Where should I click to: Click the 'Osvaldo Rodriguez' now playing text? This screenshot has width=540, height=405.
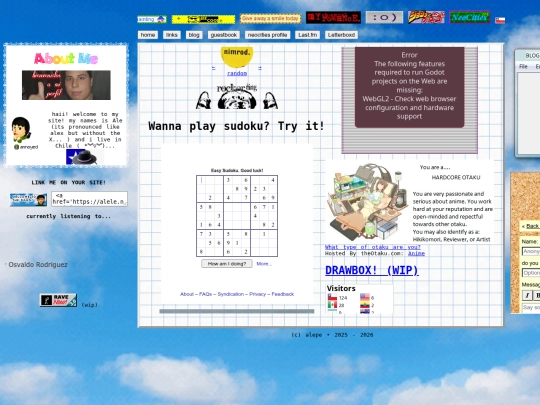point(38,264)
